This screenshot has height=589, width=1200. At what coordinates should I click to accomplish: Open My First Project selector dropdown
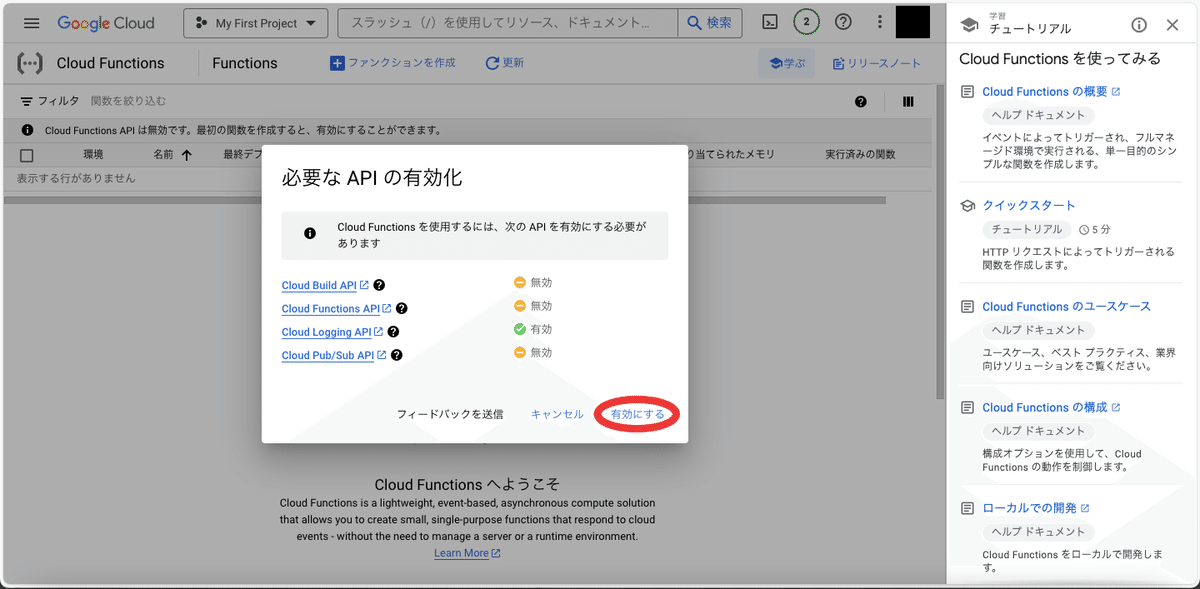(x=256, y=23)
